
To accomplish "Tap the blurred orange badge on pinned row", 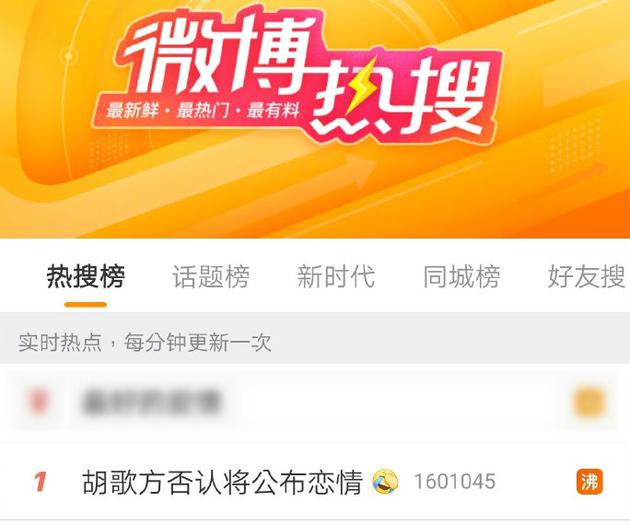I will point(589,402).
